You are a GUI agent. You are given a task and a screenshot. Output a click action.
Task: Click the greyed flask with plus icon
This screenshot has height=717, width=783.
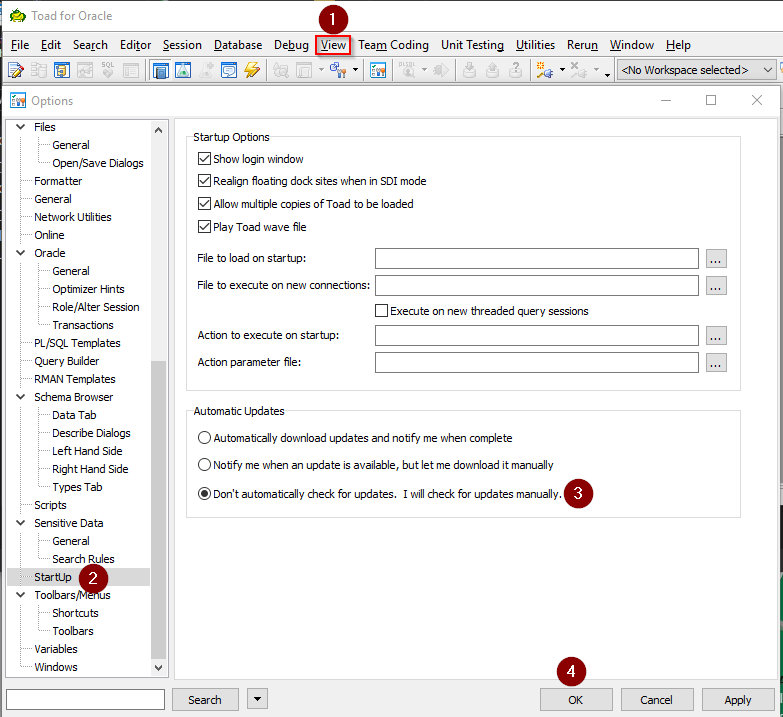point(206,70)
